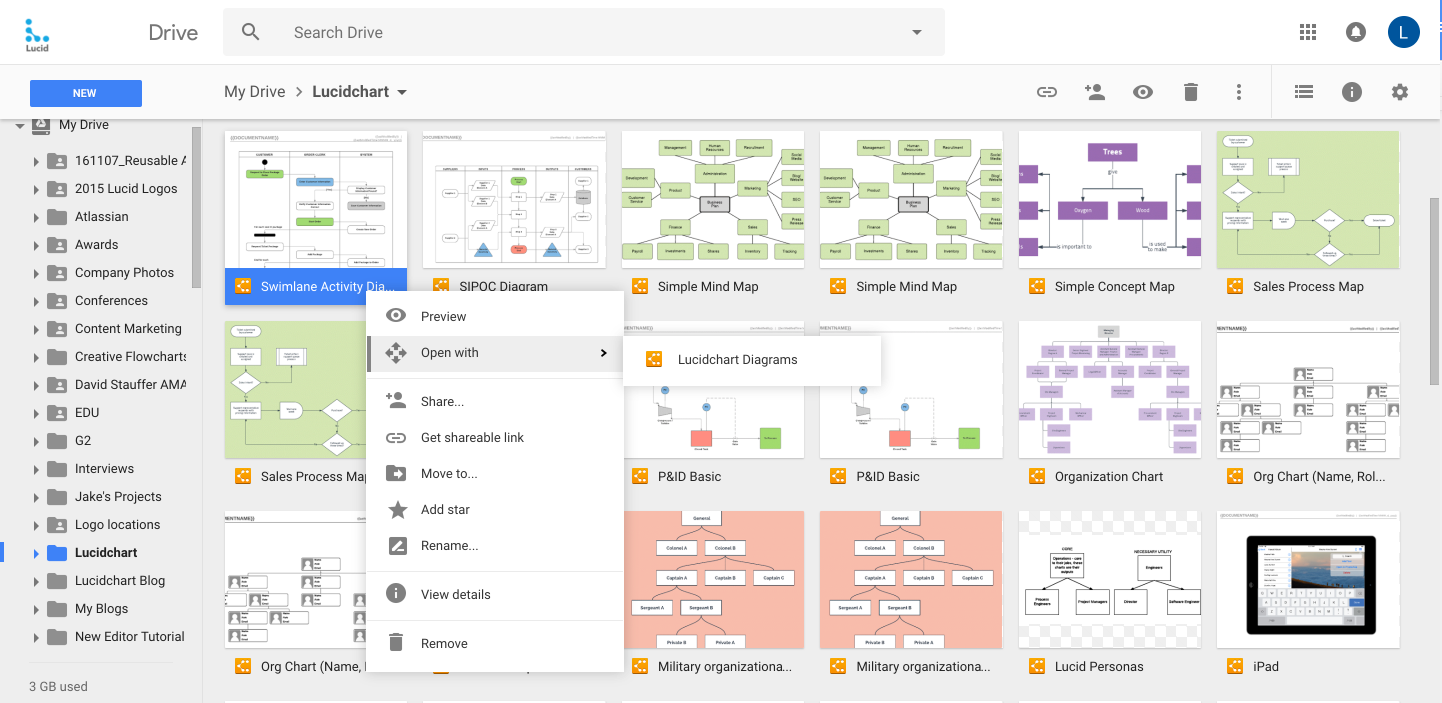
Task: Open the More actions vertical dots icon
Action: [x=1239, y=91]
